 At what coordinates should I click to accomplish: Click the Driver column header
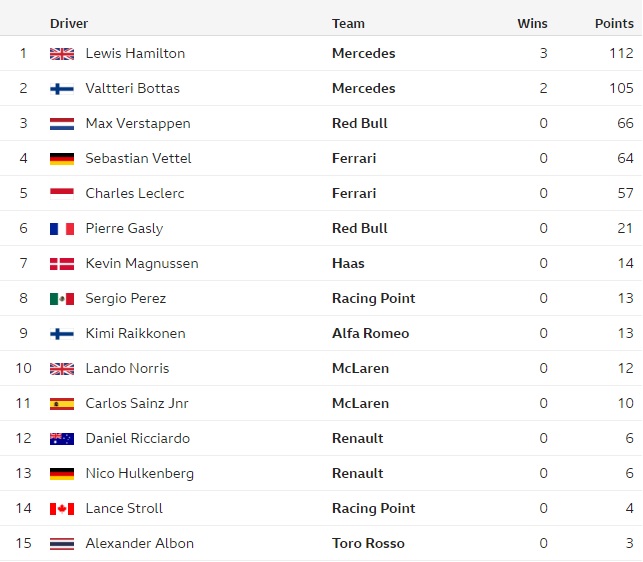point(69,23)
